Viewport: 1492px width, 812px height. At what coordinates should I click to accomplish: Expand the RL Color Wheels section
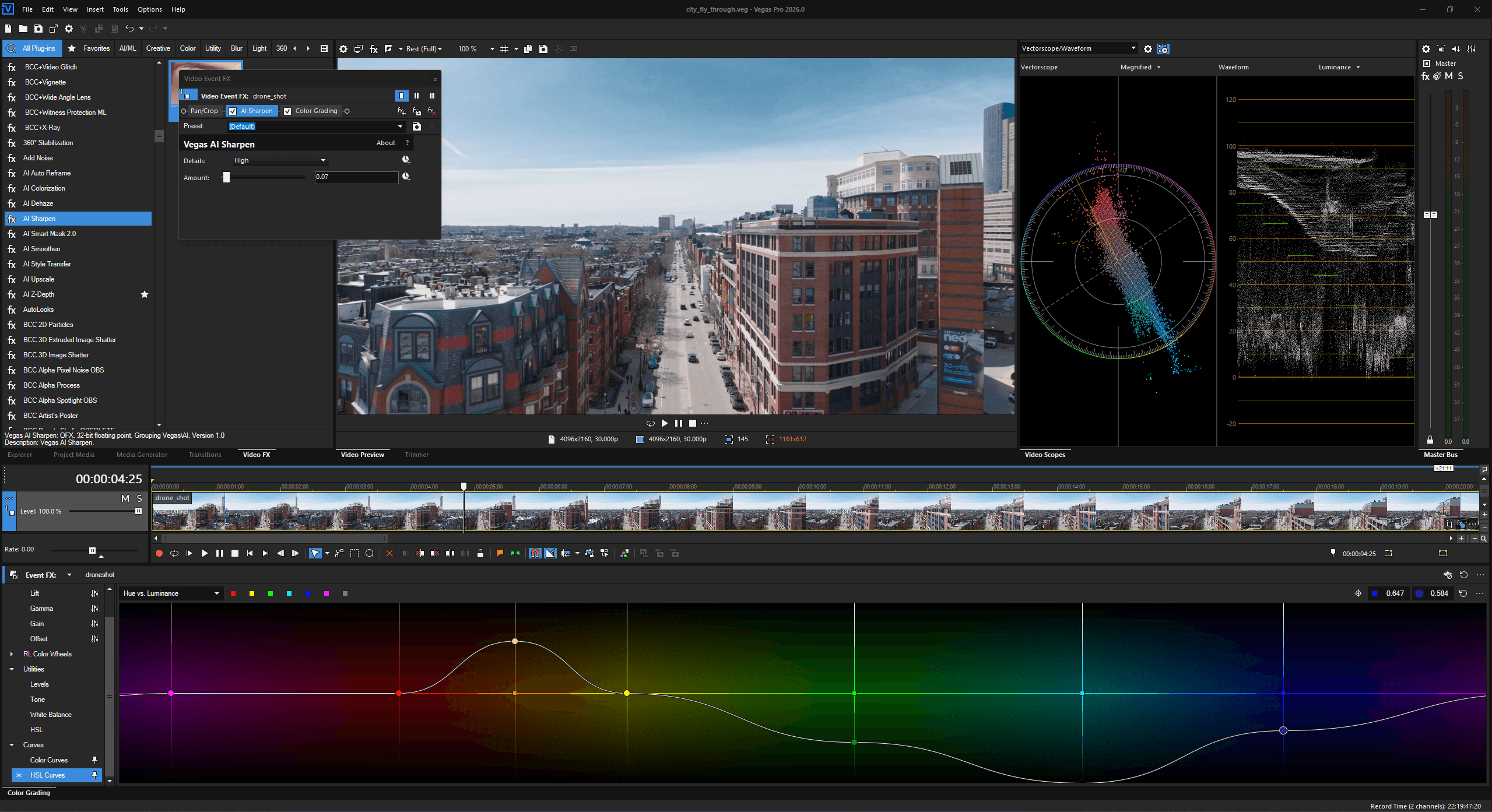click(12, 654)
